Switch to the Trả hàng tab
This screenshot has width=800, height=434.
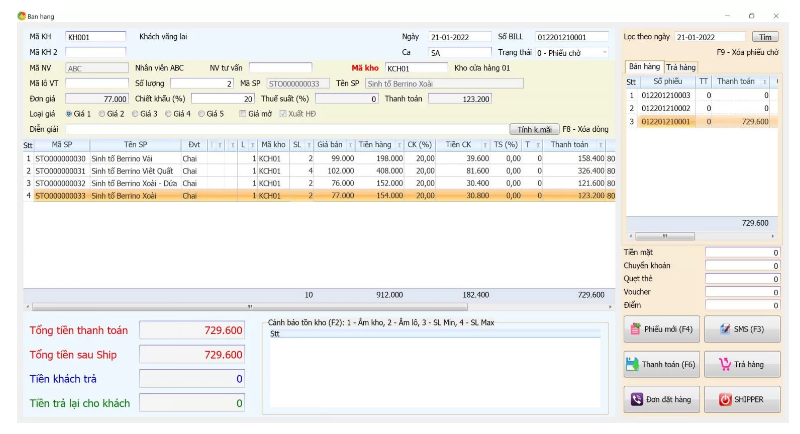coord(681,67)
